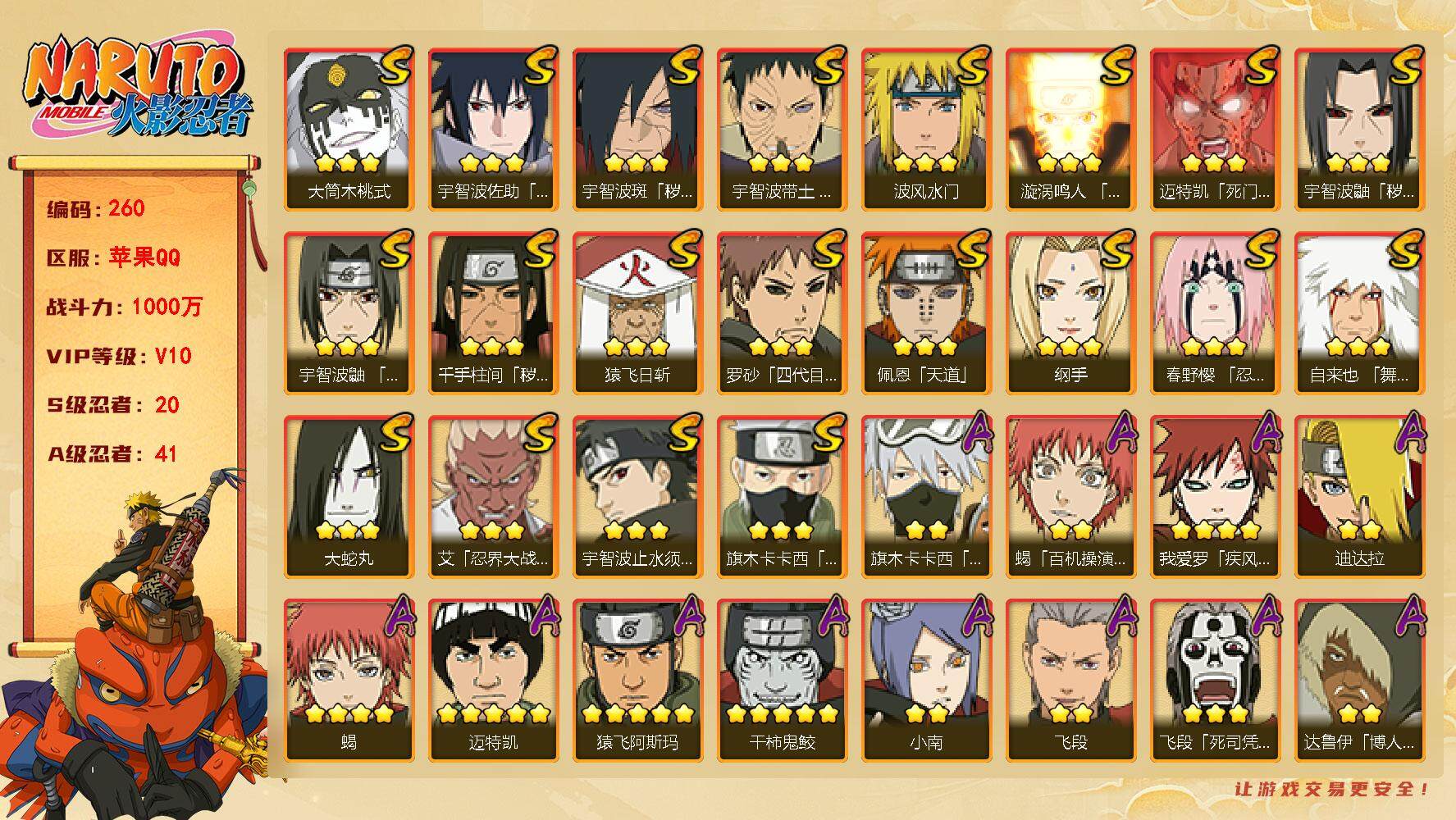
Task: Click the S级忍者: 20 text
Action: (x=113, y=405)
